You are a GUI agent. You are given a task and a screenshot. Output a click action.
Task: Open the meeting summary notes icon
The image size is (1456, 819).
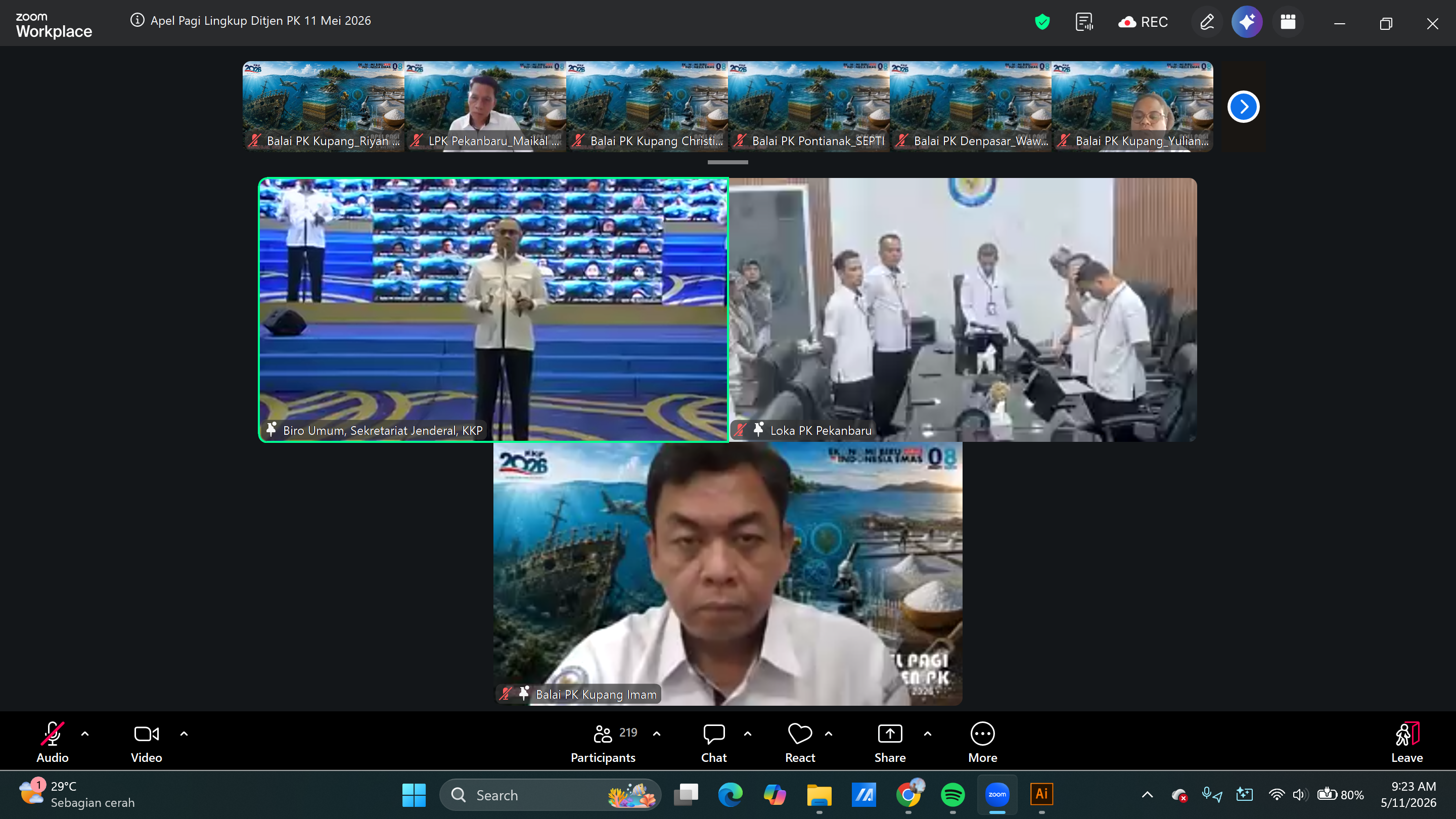[1084, 22]
